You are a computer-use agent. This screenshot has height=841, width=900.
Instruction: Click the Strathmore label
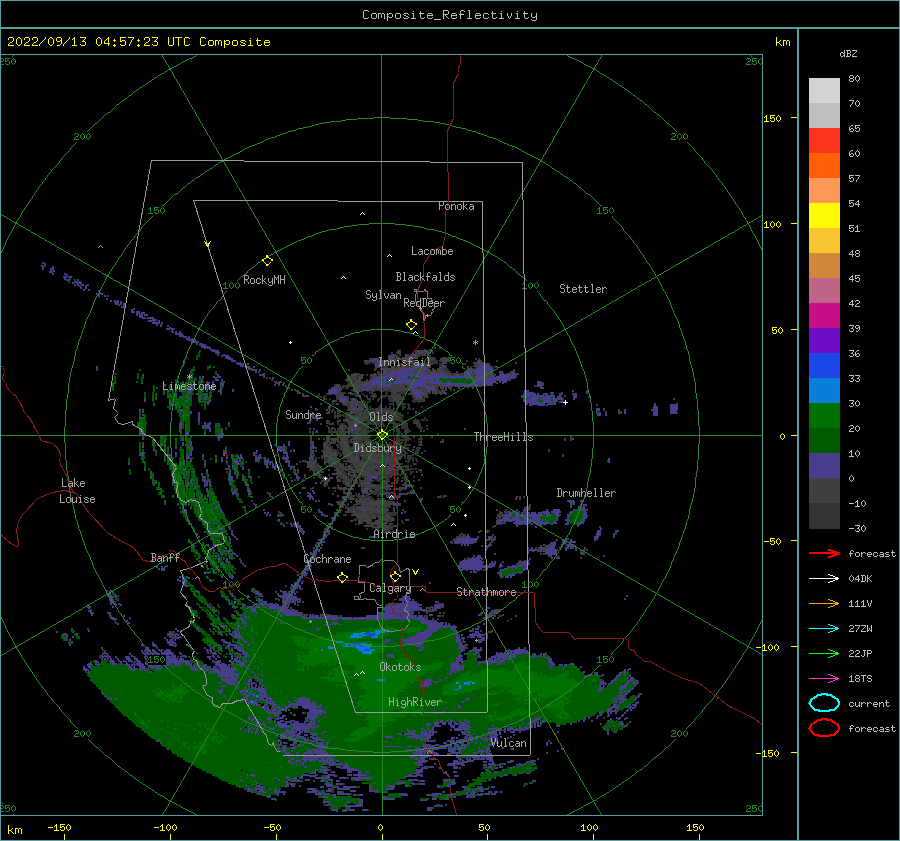[x=486, y=592]
